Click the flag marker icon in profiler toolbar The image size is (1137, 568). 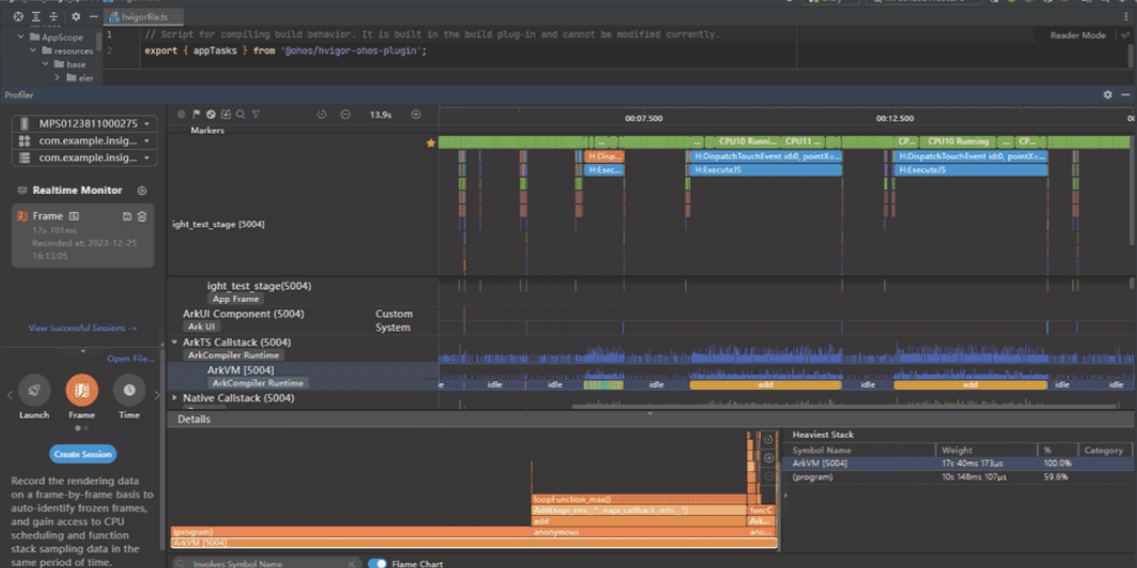[x=196, y=115]
